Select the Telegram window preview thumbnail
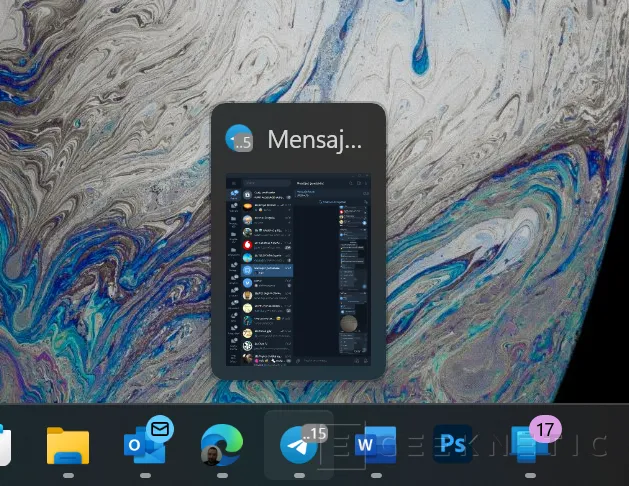The image size is (629, 486). click(x=298, y=269)
